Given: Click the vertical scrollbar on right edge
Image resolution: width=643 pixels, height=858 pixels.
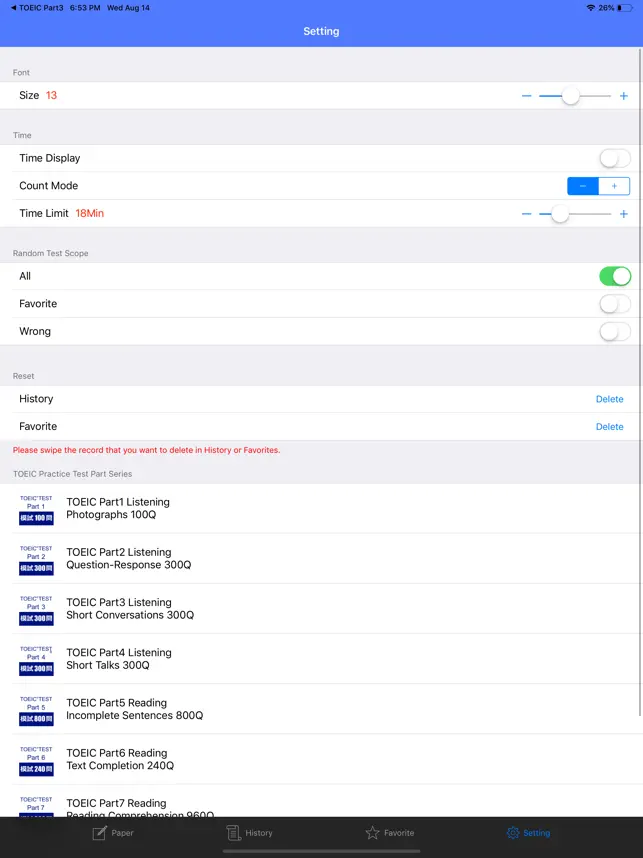Looking at the screenshot, I should tap(640, 382).
